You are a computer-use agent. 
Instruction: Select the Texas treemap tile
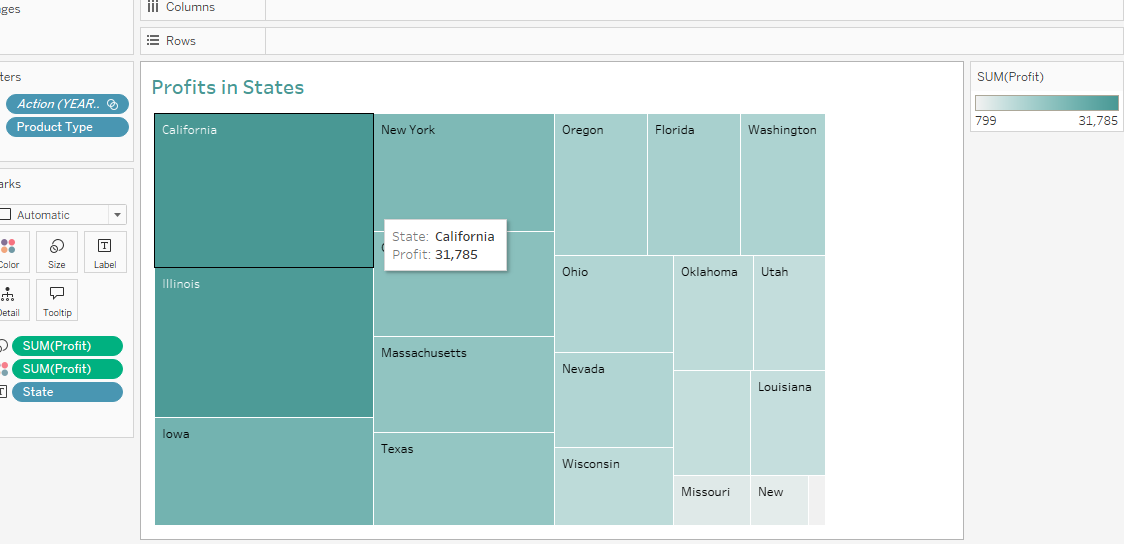464,479
